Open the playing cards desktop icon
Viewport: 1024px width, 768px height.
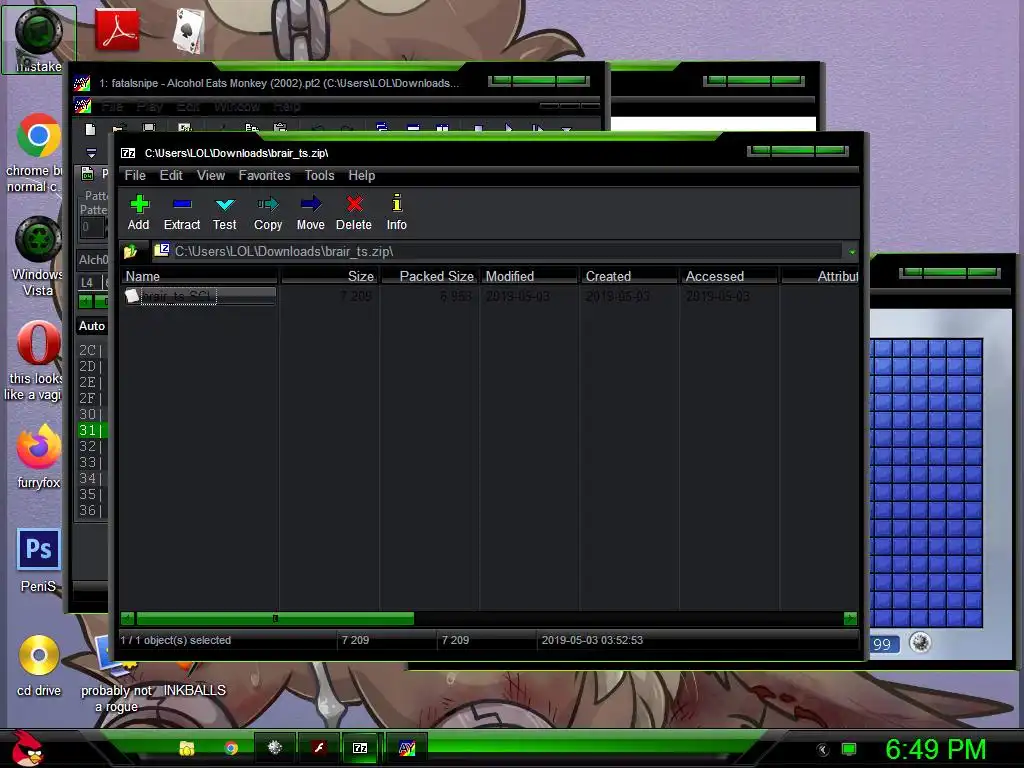188,30
